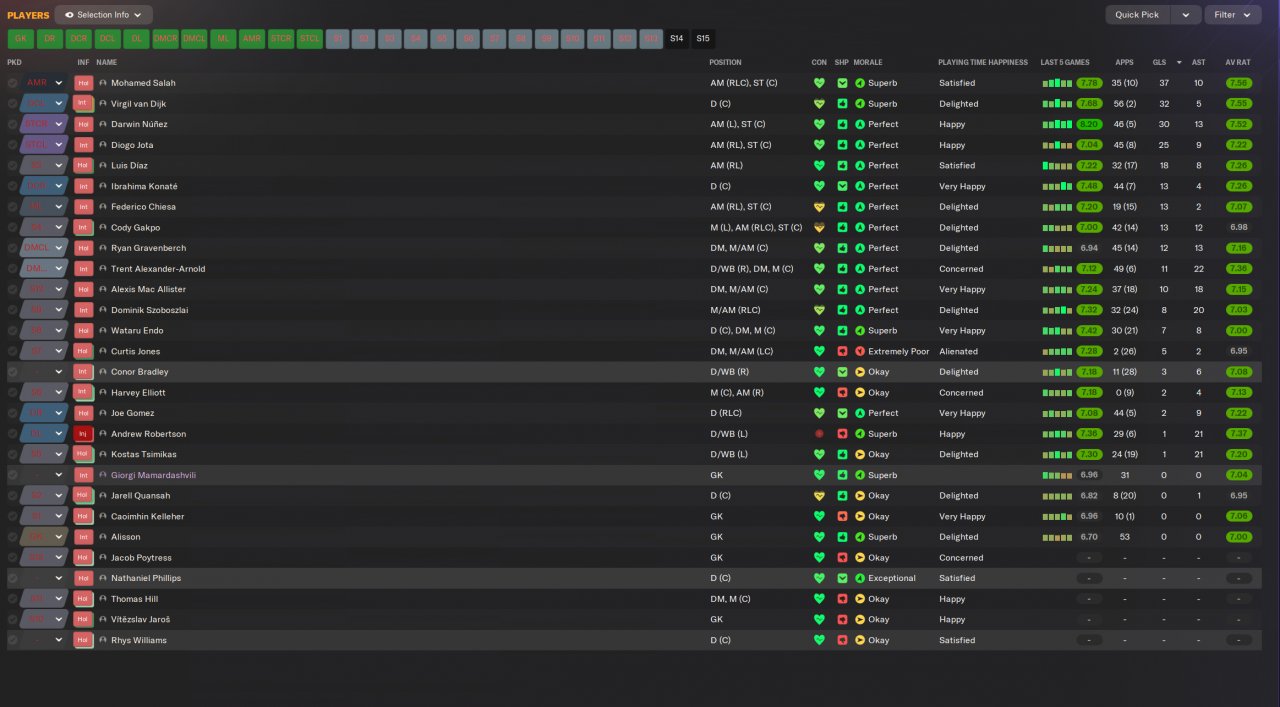Click Curtis Jones's Alienated playing time status
The image size is (1280, 707).
pyautogui.click(x=958, y=351)
